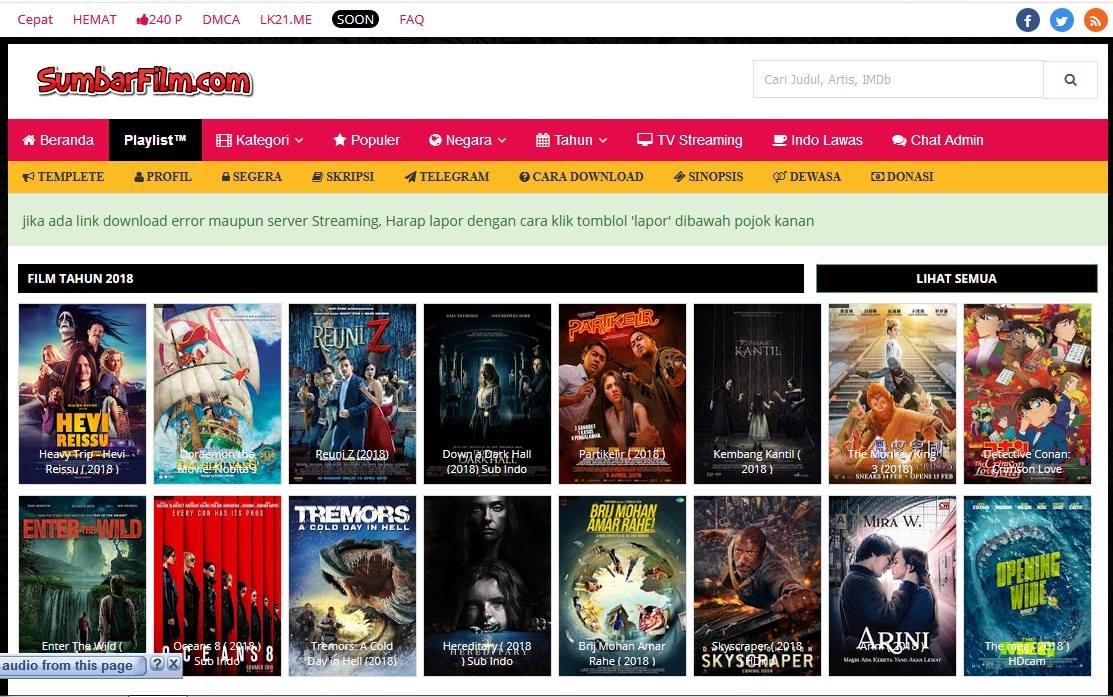Image resolution: width=1113 pixels, height=697 pixels.
Task: Open the TV Streaming menu item
Action: pyautogui.click(x=689, y=140)
